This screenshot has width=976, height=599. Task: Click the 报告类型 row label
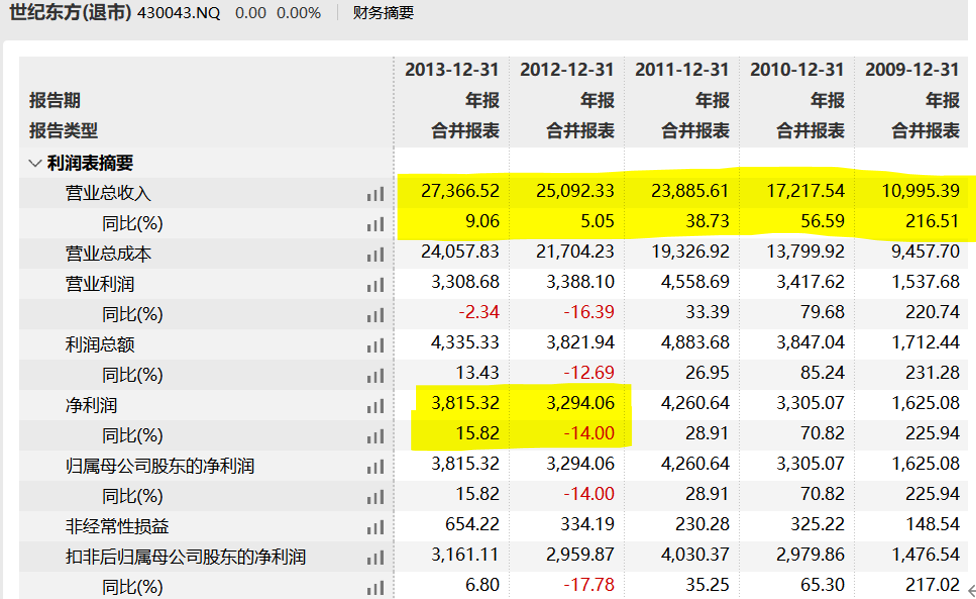[x=63, y=131]
